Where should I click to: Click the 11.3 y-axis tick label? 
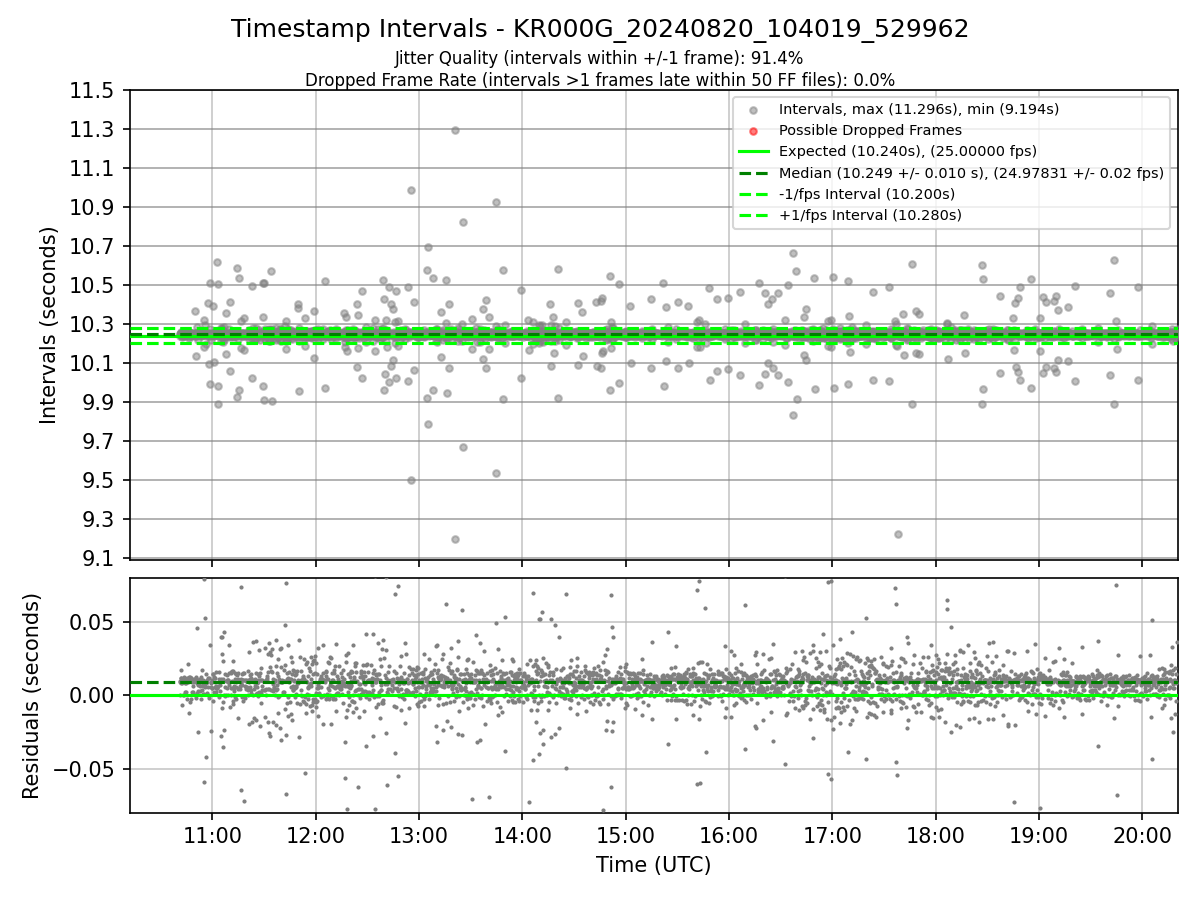pyautogui.click(x=92, y=130)
